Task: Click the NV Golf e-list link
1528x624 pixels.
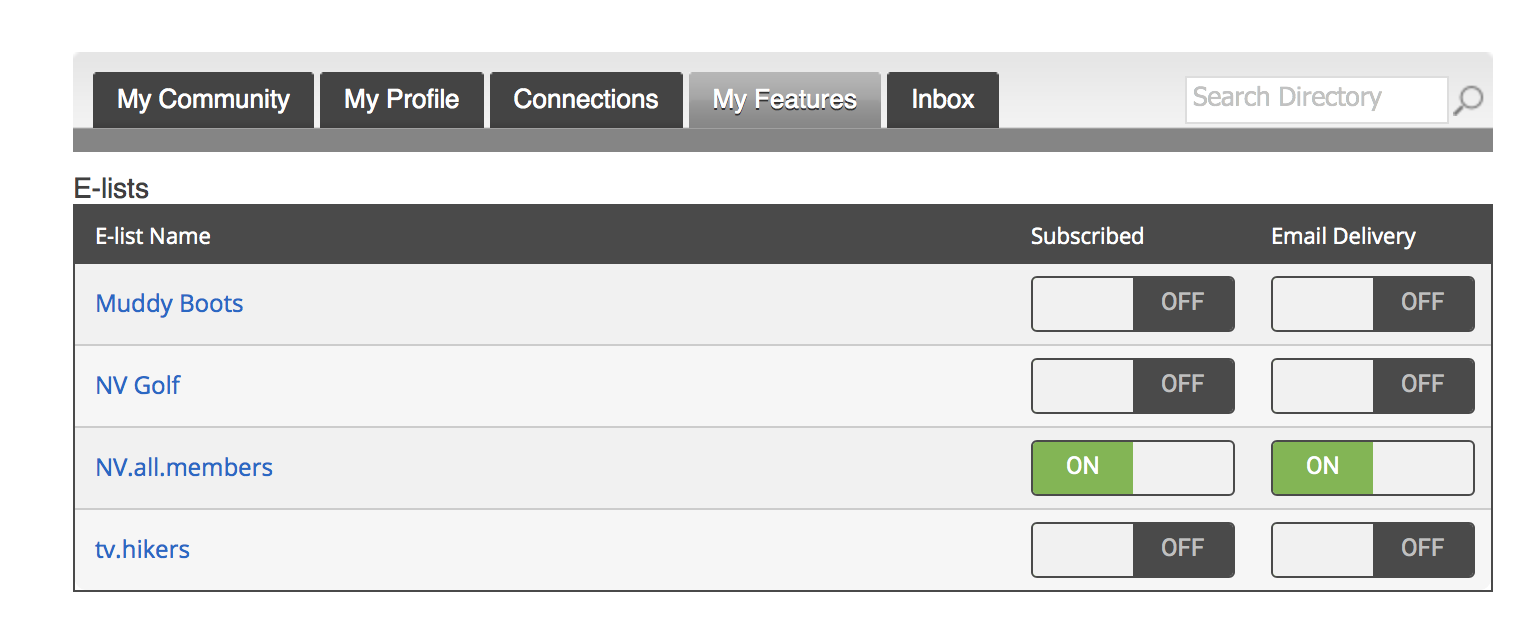Action: point(138,386)
